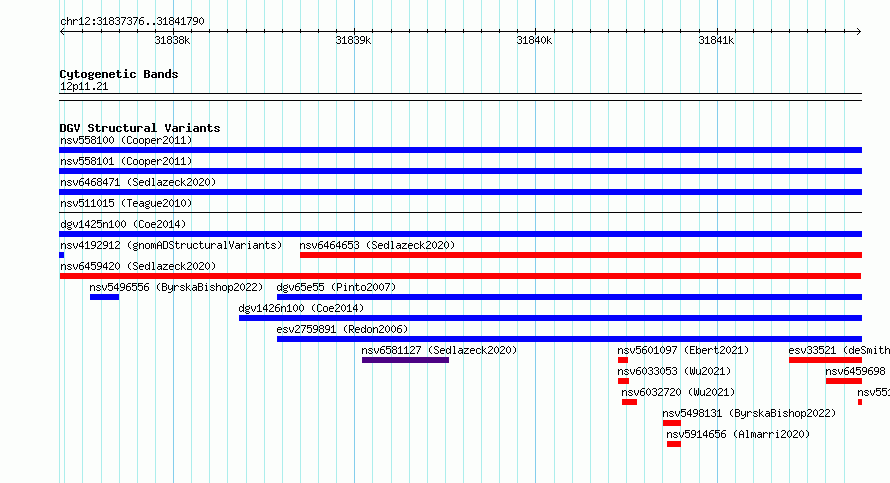This screenshot has width=890, height=483.
Task: Click the dgv65e55 (Pinto2007) label
Action: tap(336, 287)
